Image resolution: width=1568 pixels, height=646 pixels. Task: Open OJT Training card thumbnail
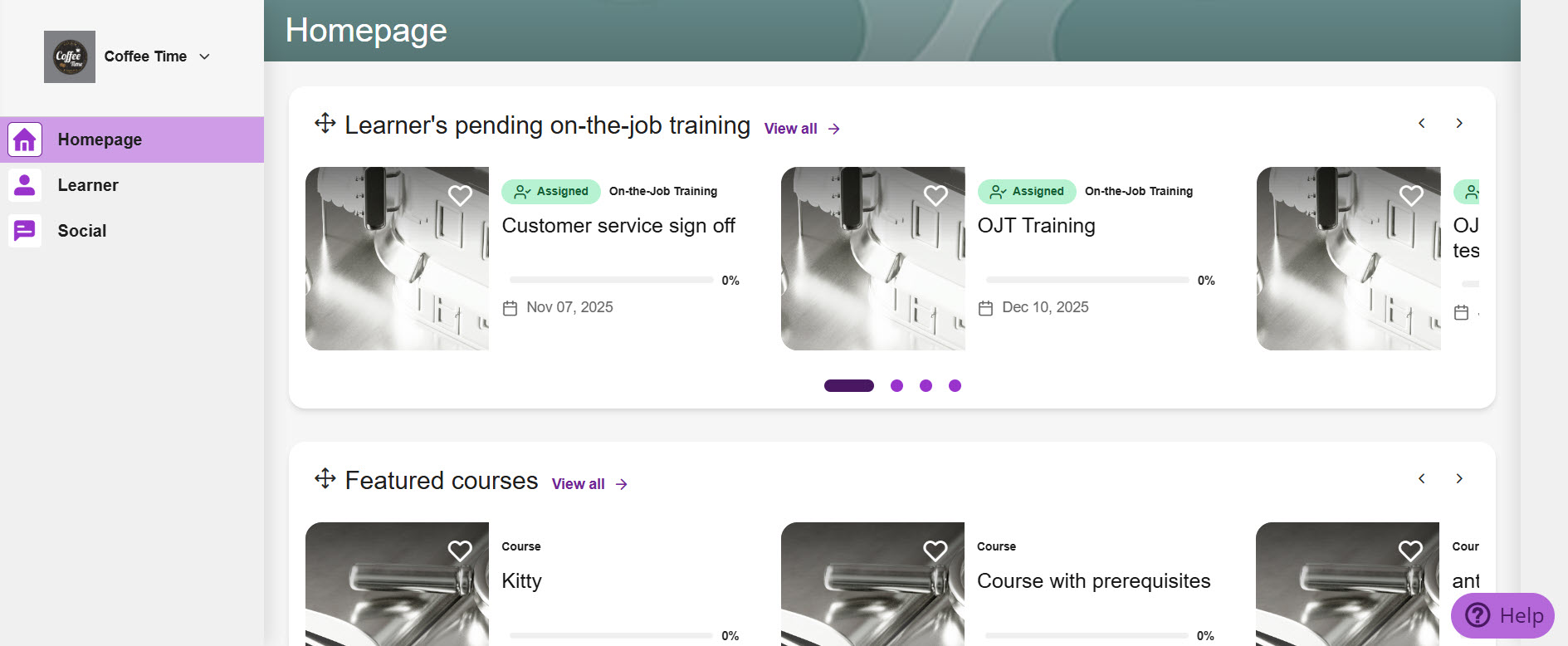tap(872, 258)
